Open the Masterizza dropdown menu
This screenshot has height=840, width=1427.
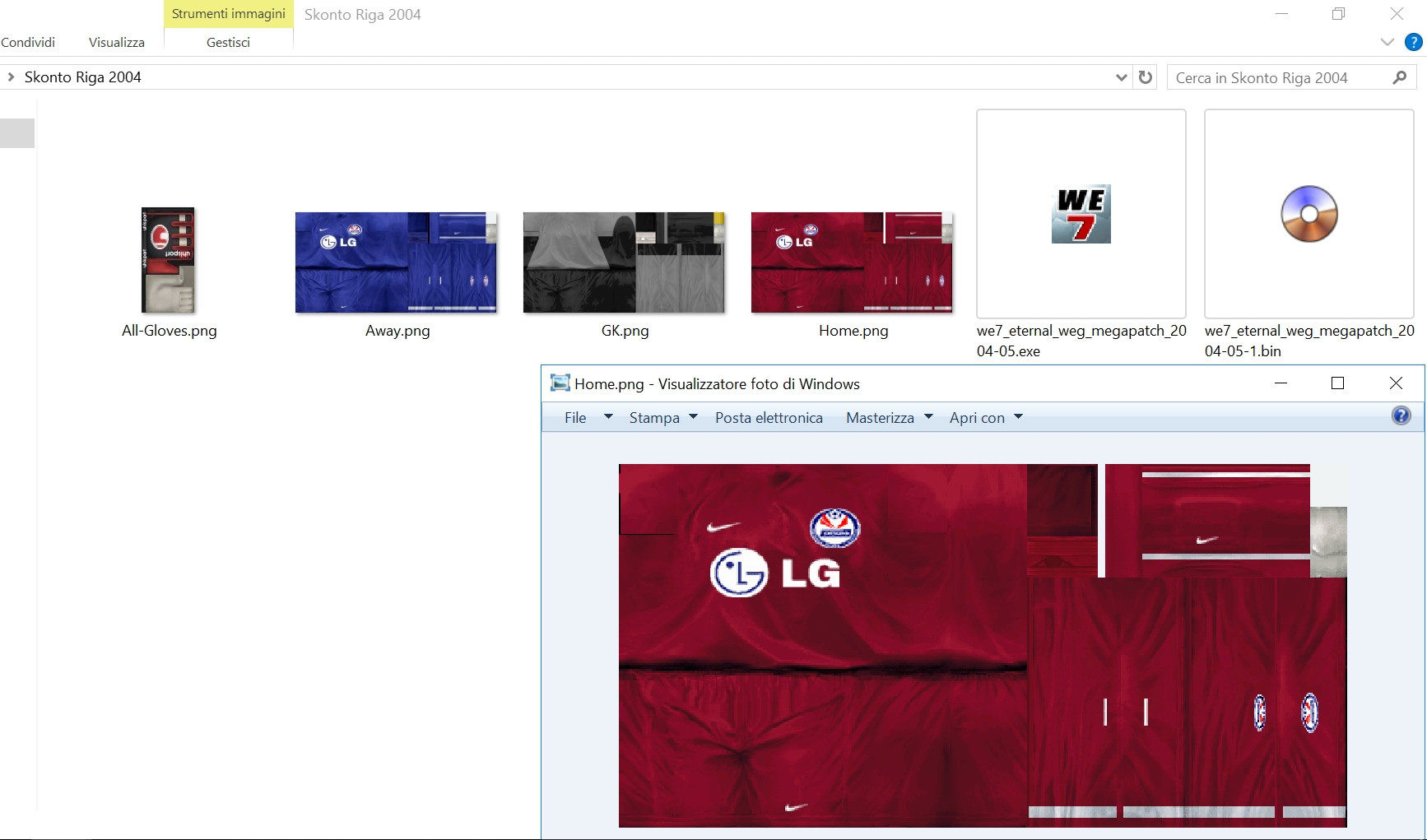point(889,417)
